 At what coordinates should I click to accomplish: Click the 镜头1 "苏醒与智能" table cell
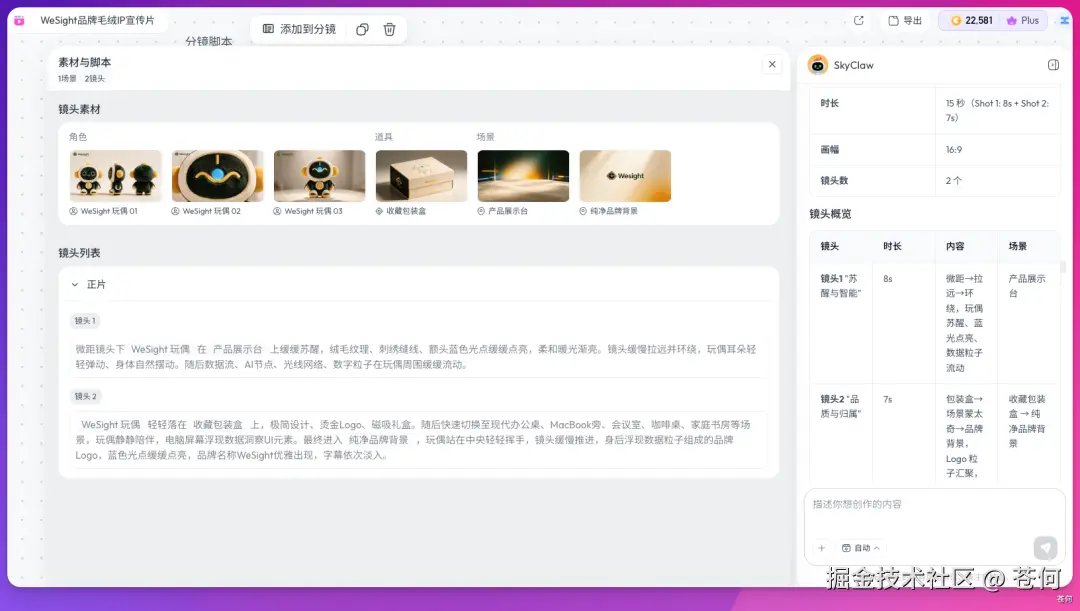841,324
